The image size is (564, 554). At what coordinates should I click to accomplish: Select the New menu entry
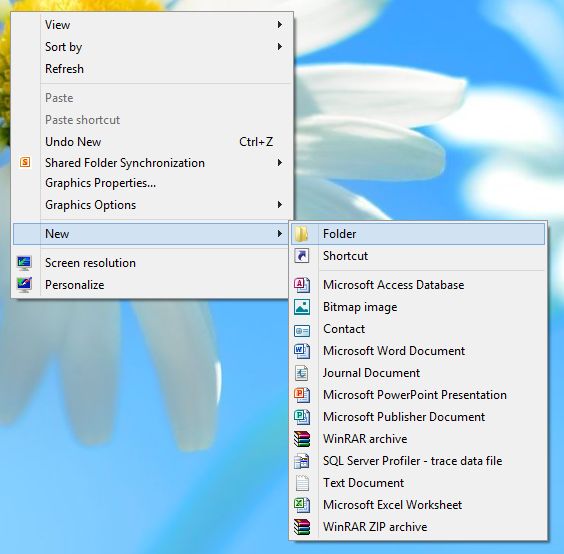tap(151, 234)
